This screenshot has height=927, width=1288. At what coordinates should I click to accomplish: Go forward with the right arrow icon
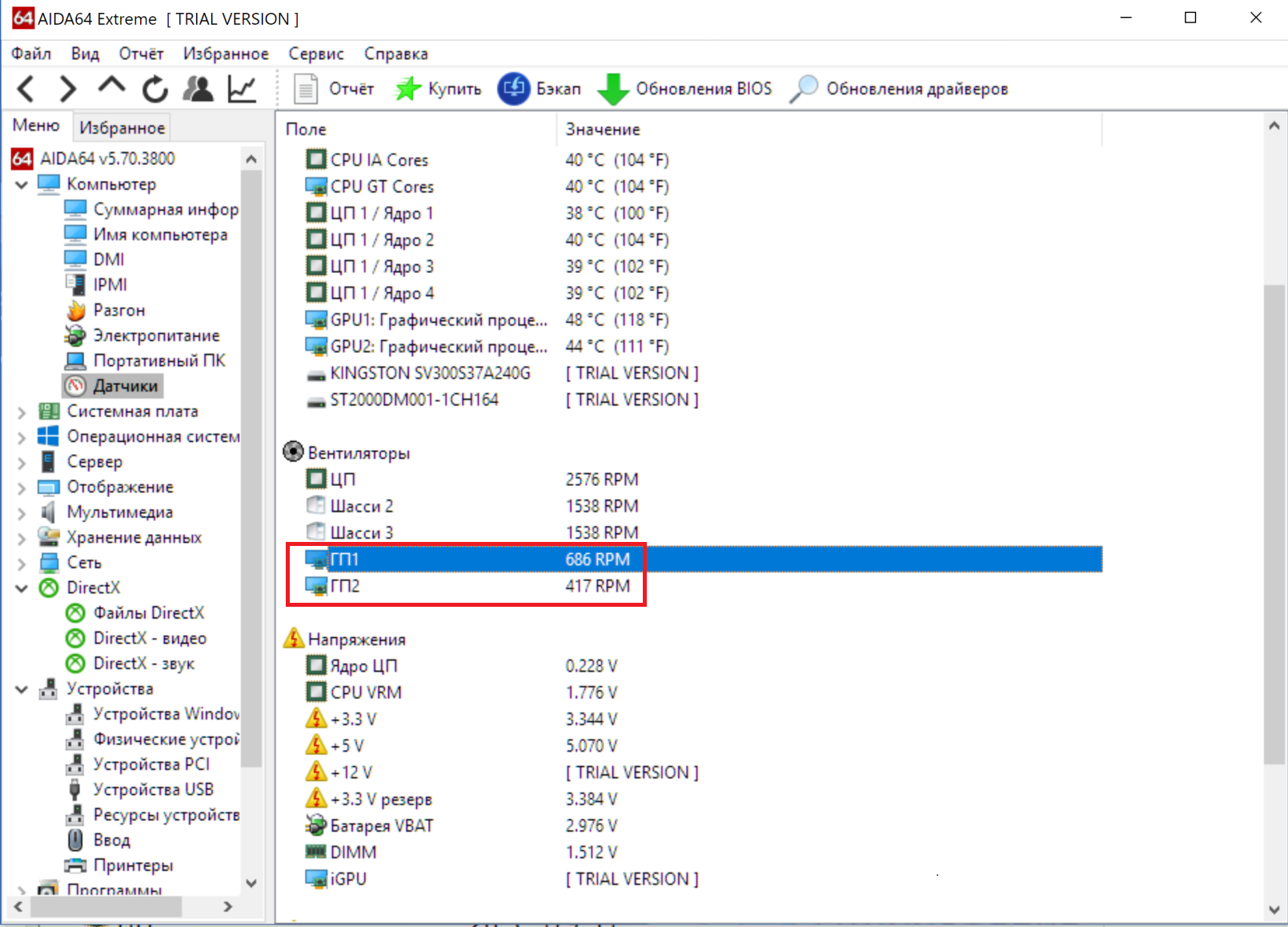[68, 88]
